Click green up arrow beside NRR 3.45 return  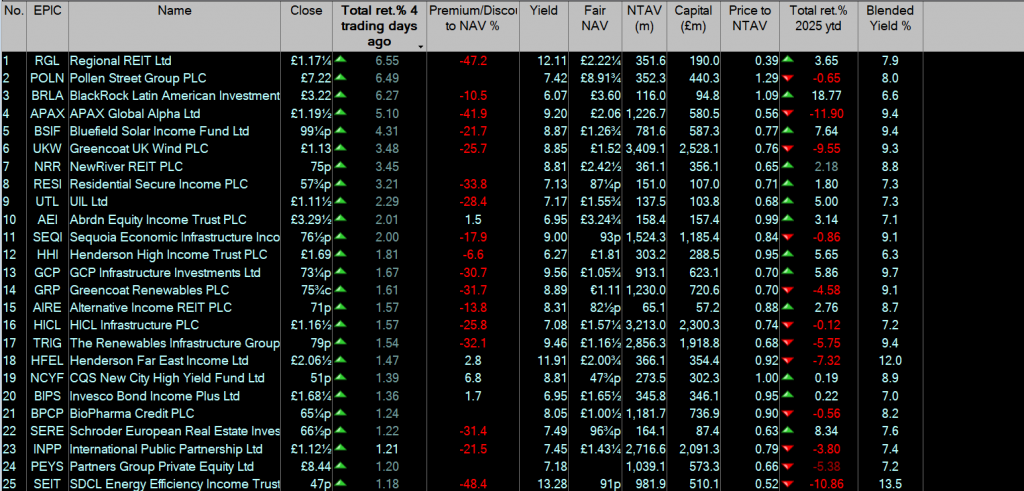coord(340,166)
